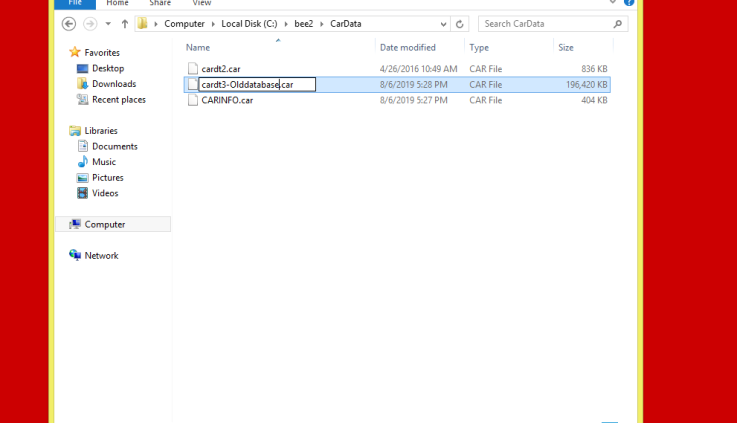Click the search magnifier icon
Viewport: 737px width, 423px height.
(x=618, y=24)
